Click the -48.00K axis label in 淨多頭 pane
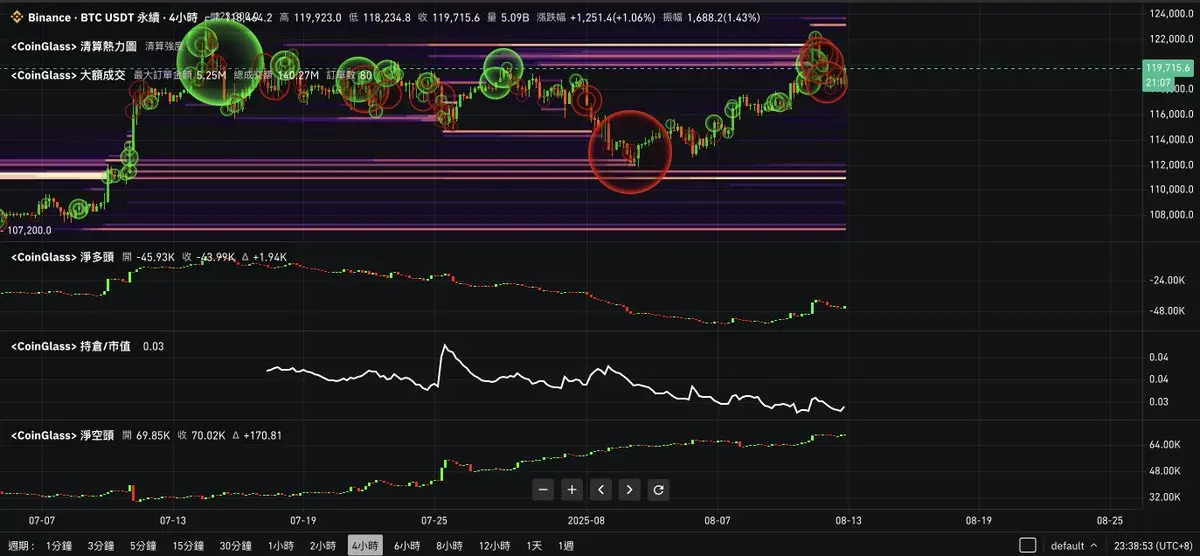The image size is (1200, 556). pos(1166,311)
